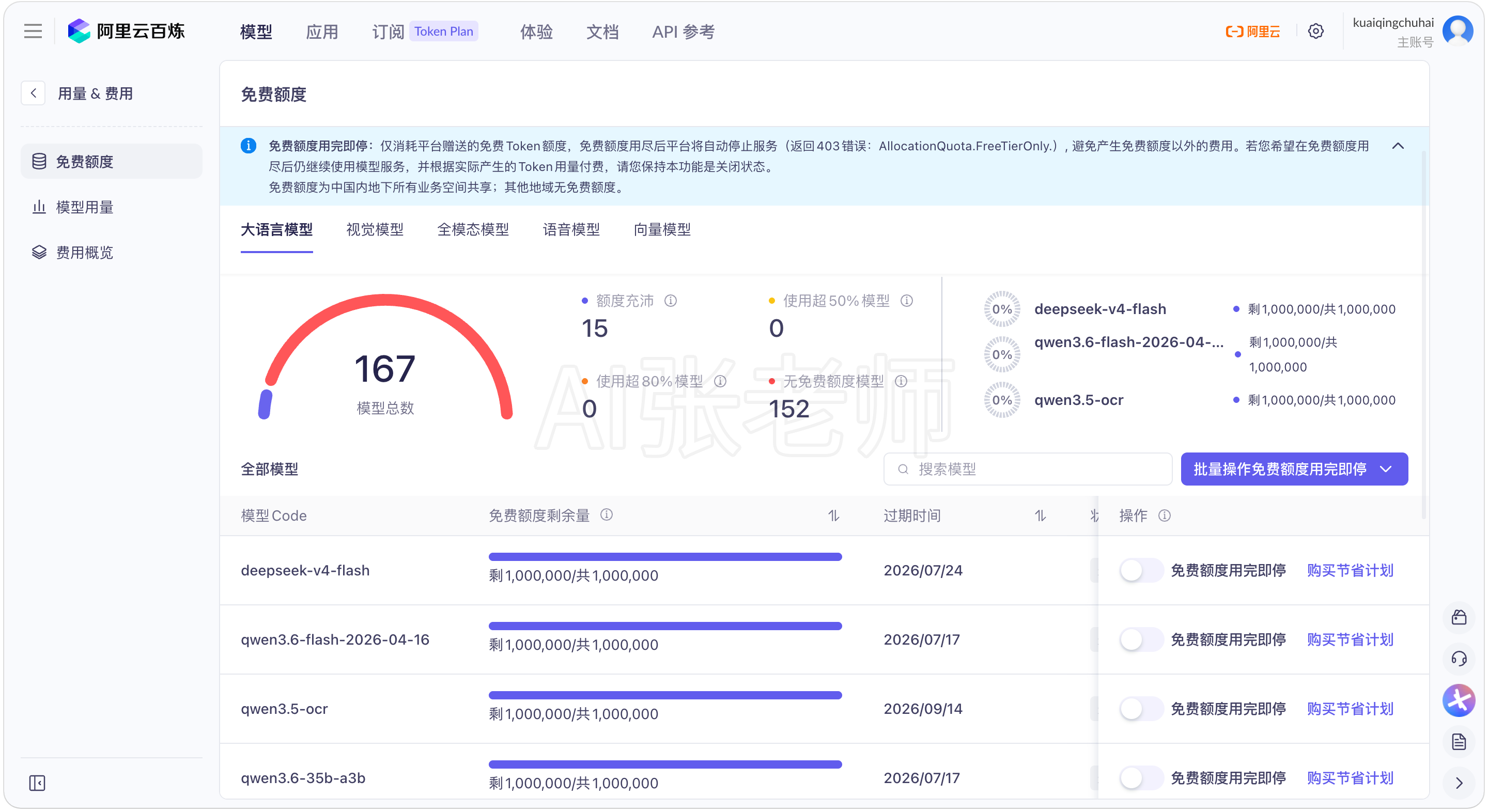This screenshot has width=1488, height=812.
Task: Click the 0% ring for qwen3.5-ocr
Action: [x=1002, y=400]
